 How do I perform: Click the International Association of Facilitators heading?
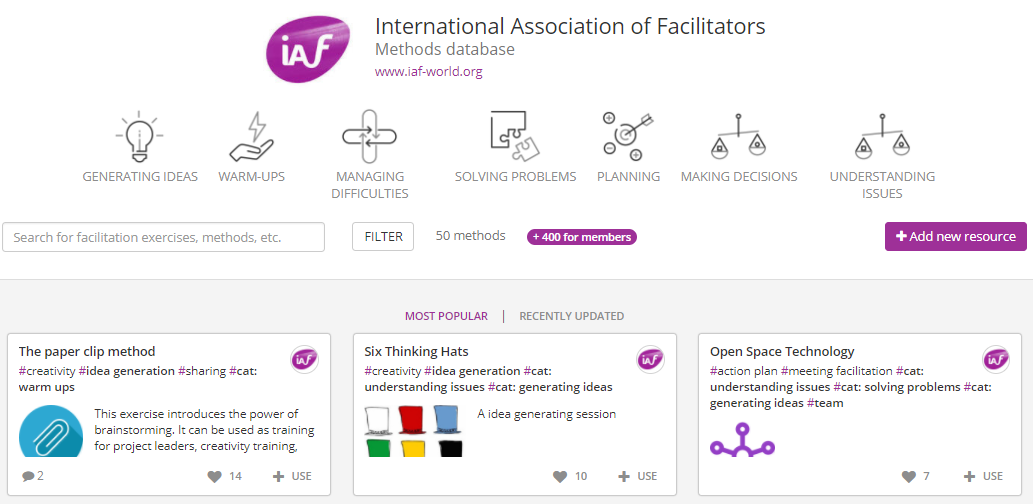point(570,26)
